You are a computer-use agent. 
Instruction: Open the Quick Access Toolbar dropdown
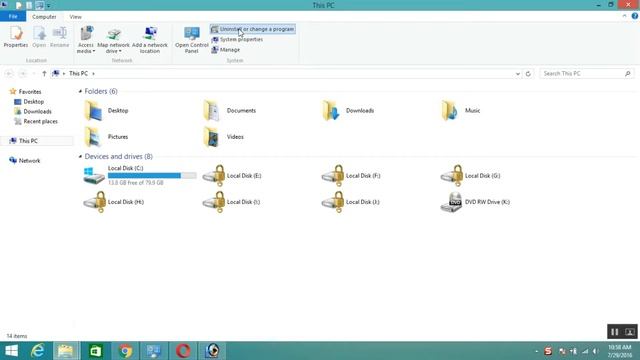[49, 6]
